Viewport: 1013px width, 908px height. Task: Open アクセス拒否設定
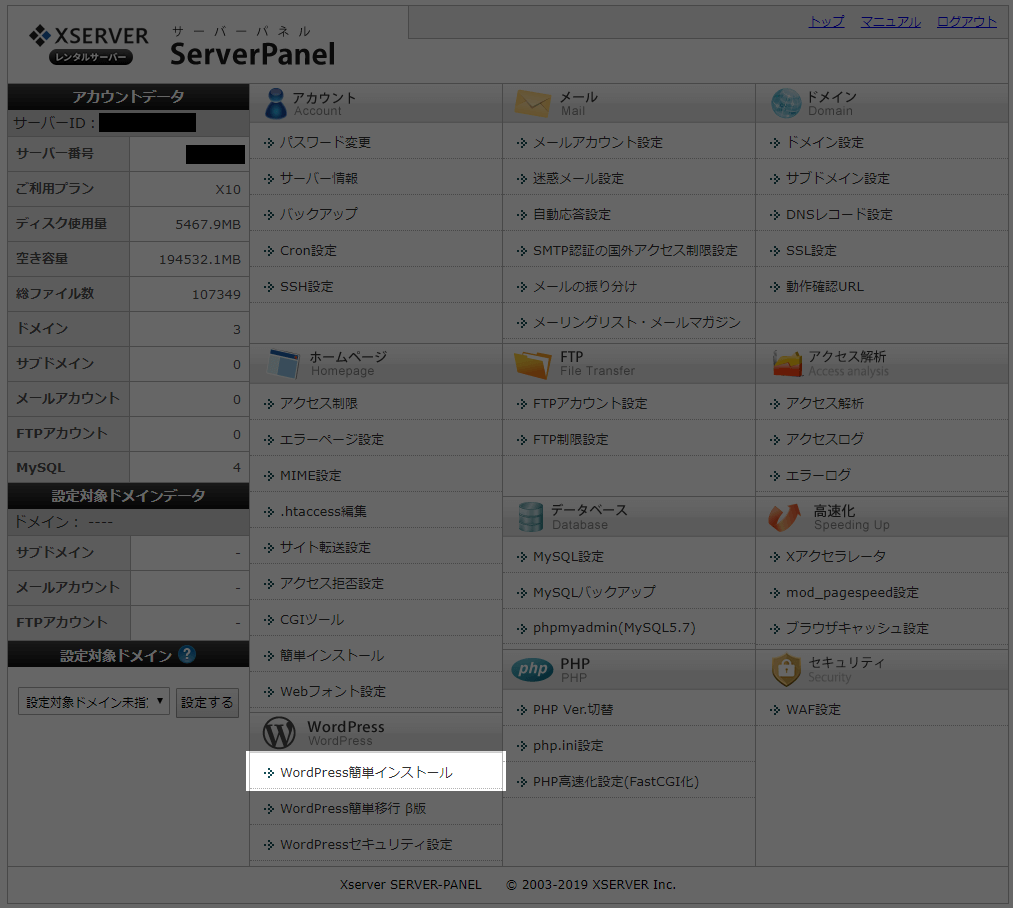331,584
